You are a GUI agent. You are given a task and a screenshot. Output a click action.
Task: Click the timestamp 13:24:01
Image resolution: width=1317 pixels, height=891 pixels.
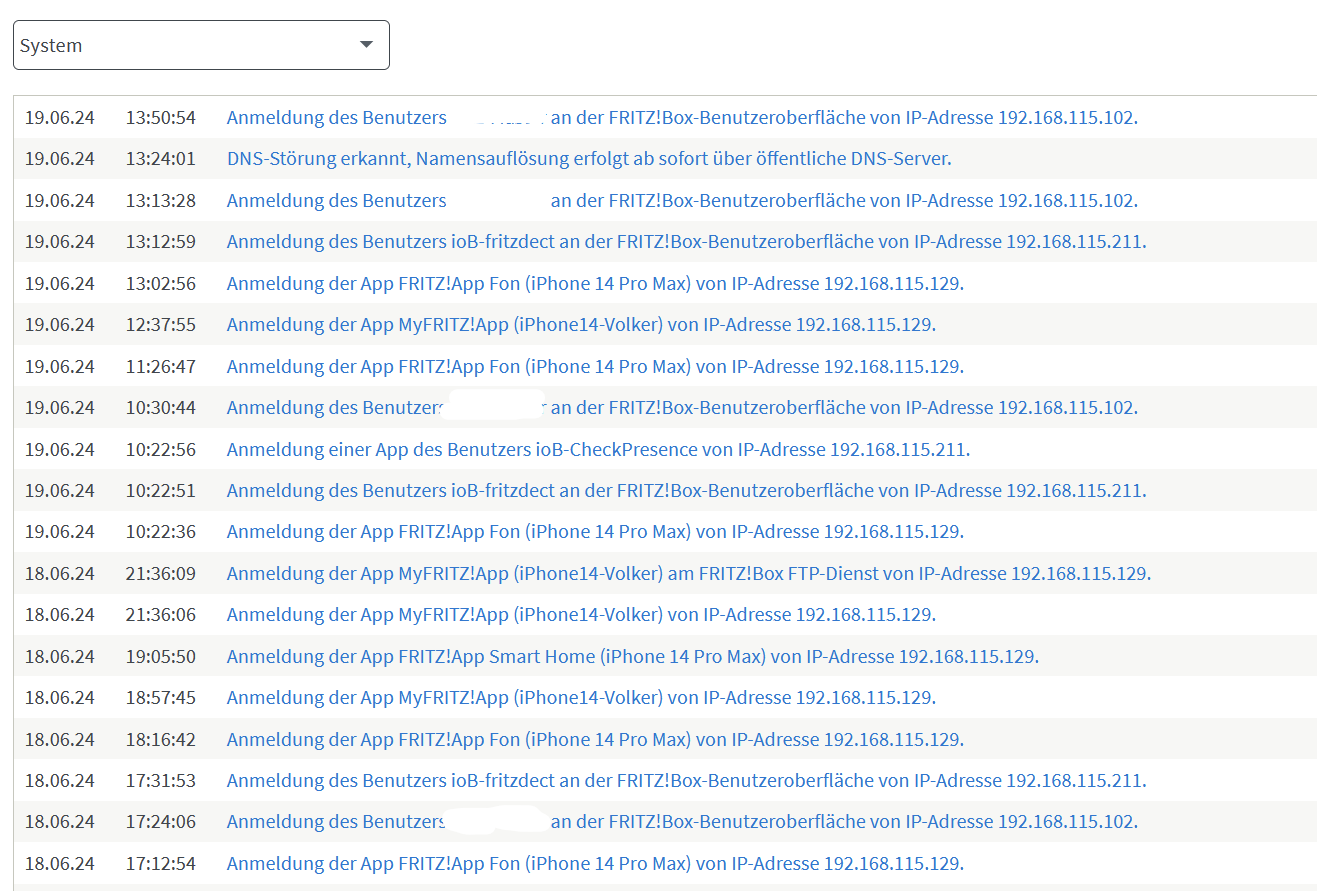[161, 159]
